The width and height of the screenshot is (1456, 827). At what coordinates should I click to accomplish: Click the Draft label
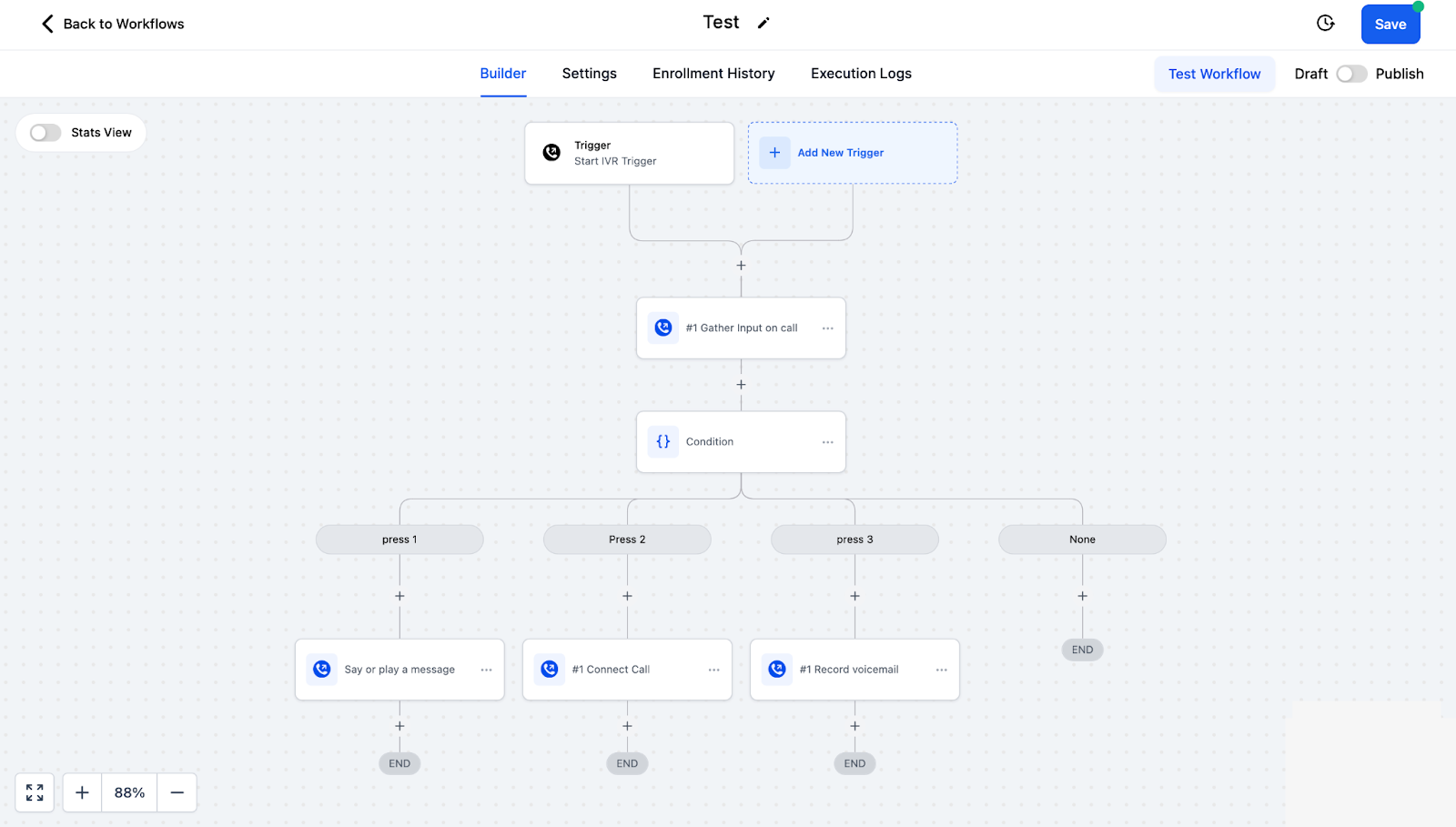[x=1311, y=74]
